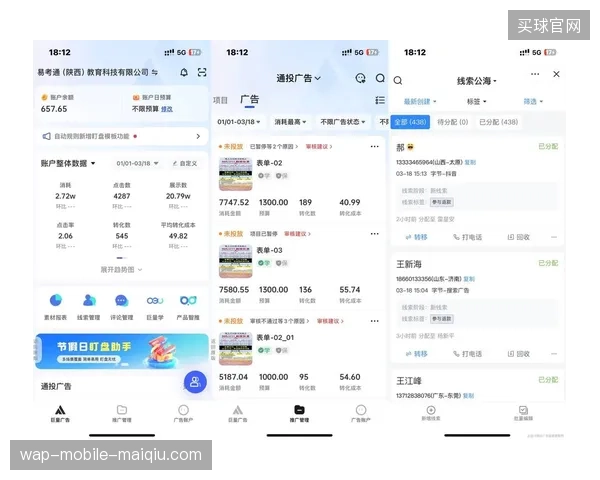Open 审核不通过等3个原因 details link
Viewport: 600px width, 480px height.
pos(279,321)
